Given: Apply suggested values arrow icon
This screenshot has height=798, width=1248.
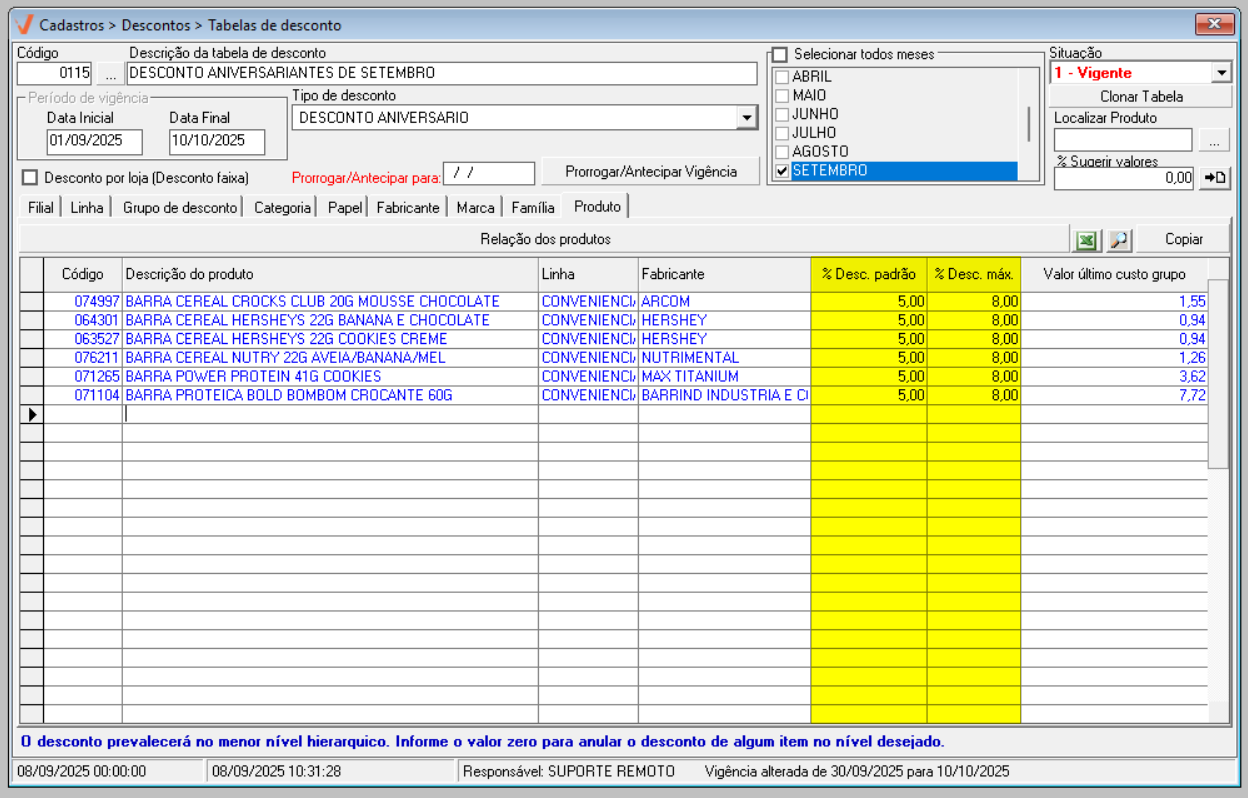Looking at the screenshot, I should click(x=1213, y=178).
